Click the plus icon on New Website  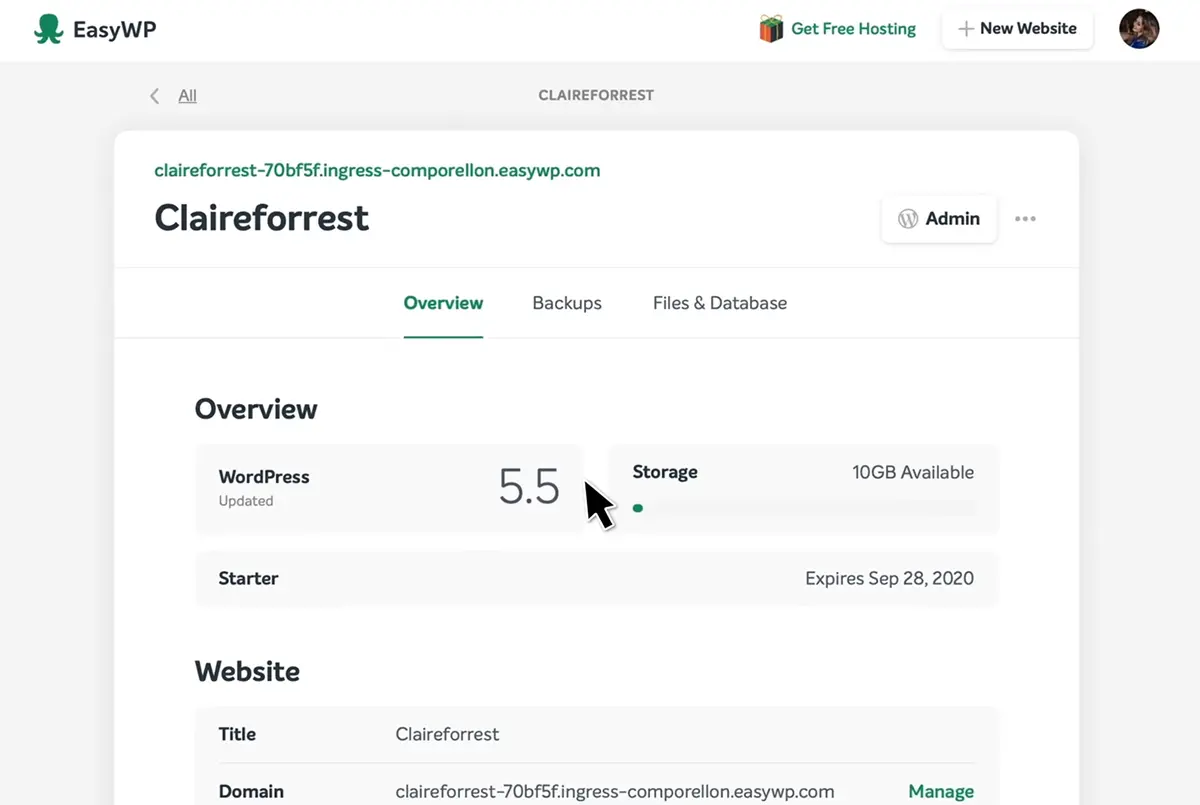pyautogui.click(x=963, y=29)
